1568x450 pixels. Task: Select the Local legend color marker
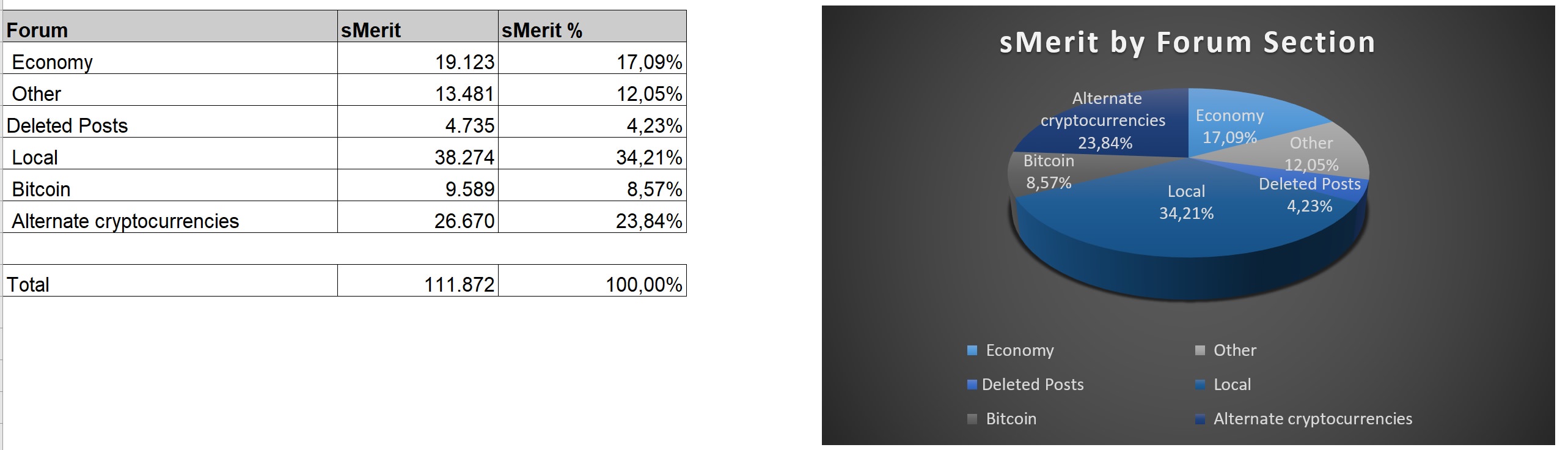(1200, 385)
